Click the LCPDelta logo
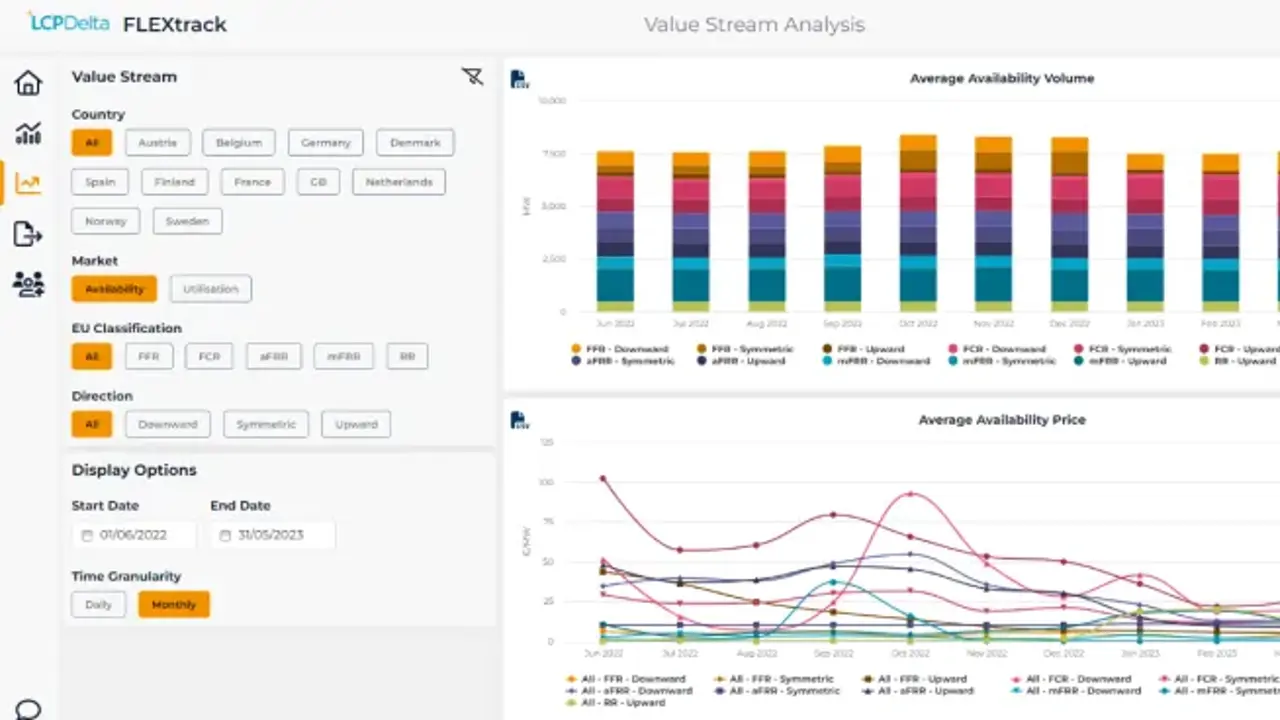 [x=68, y=22]
